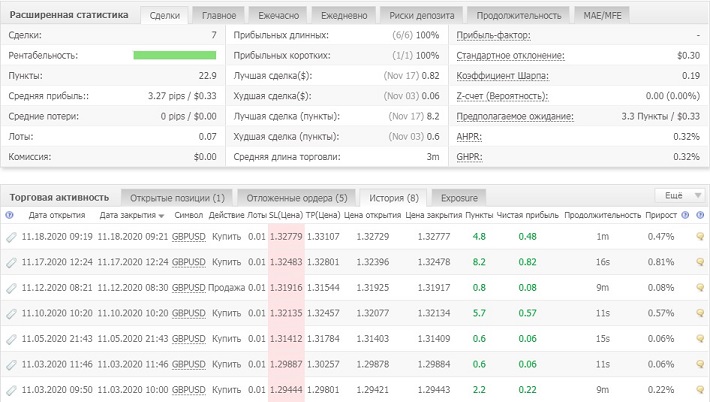Click the tag icon of 11.17.2020 12:24 trade
Screen dimensions: 710x402
coord(11,262)
